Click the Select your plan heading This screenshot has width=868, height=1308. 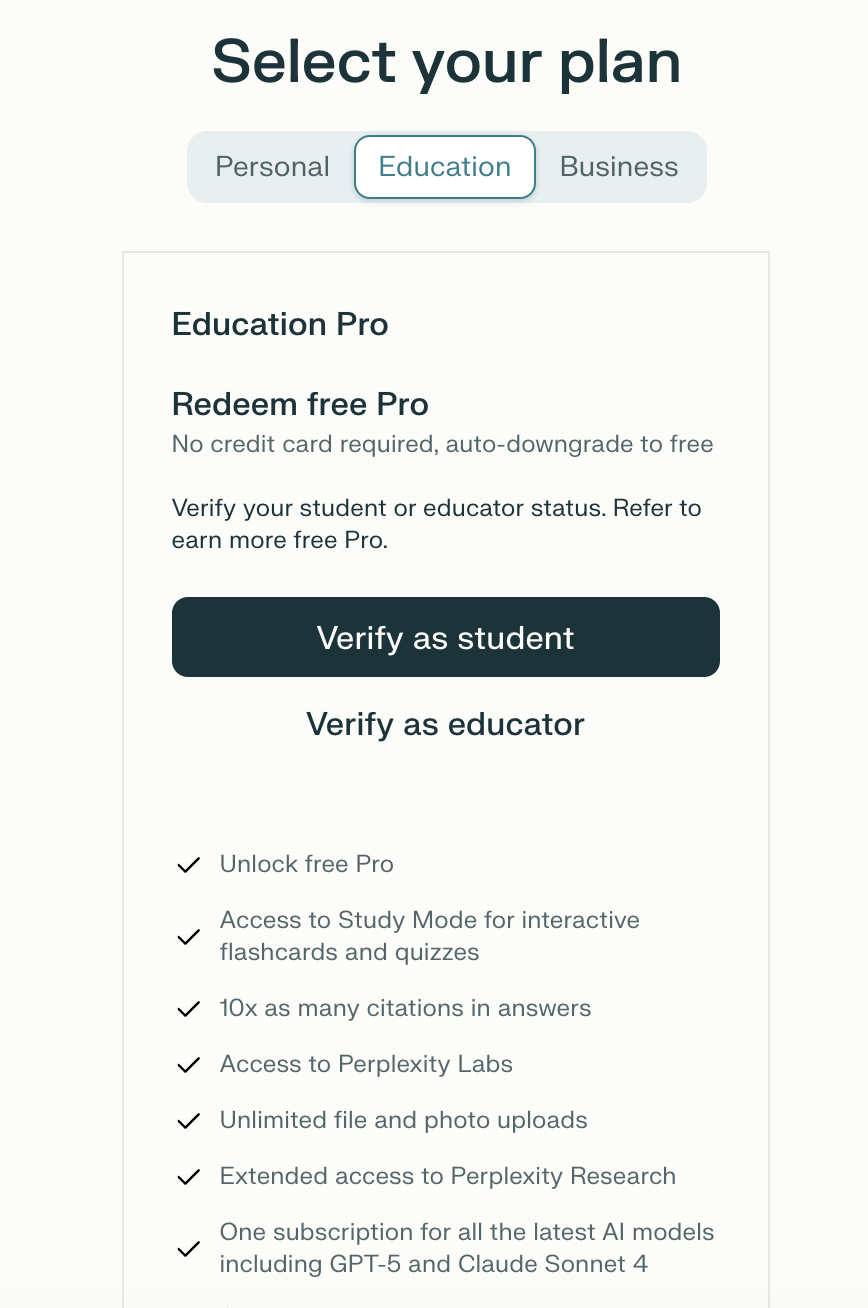pyautogui.click(x=446, y=61)
